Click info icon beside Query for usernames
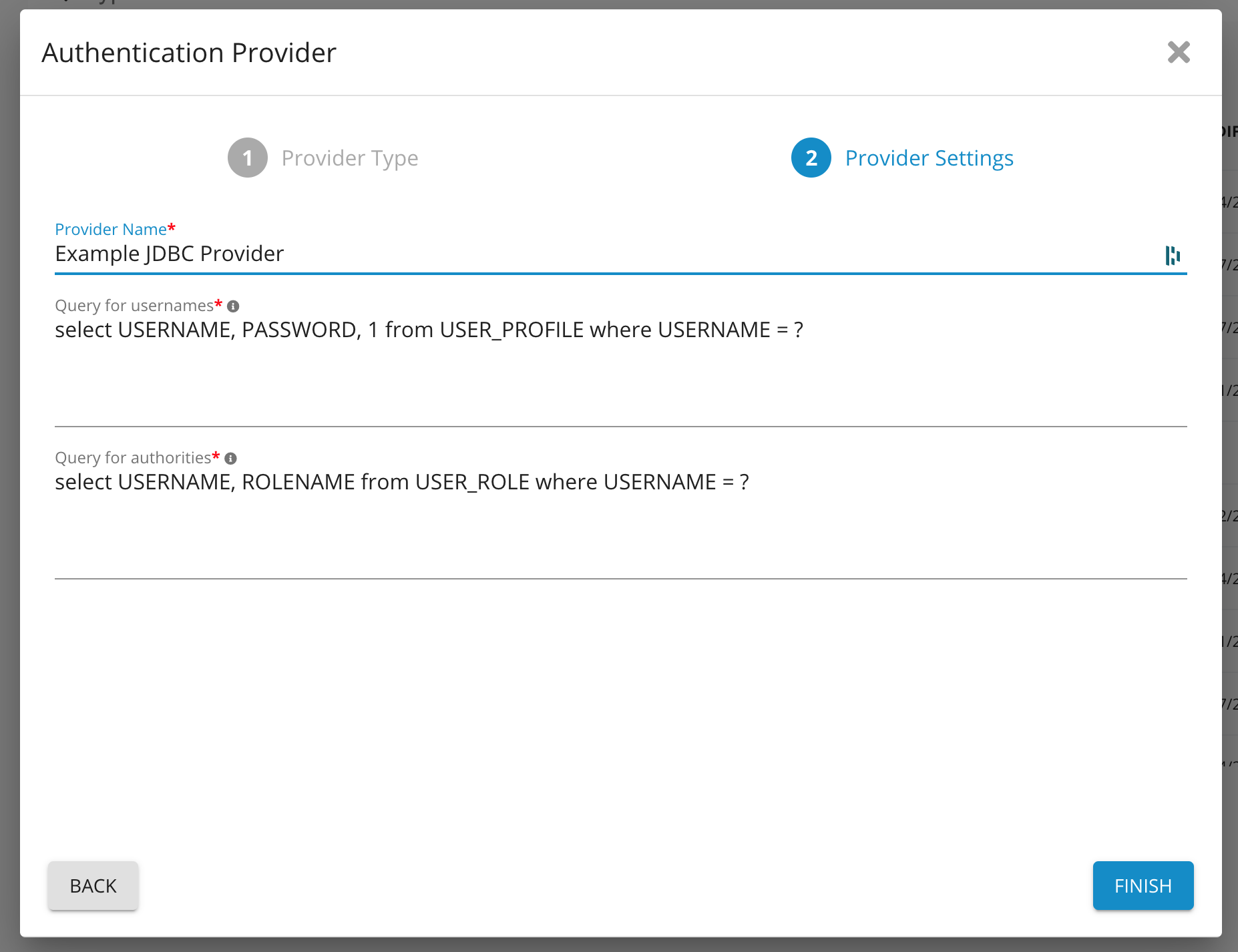The image size is (1238, 952). (x=233, y=306)
